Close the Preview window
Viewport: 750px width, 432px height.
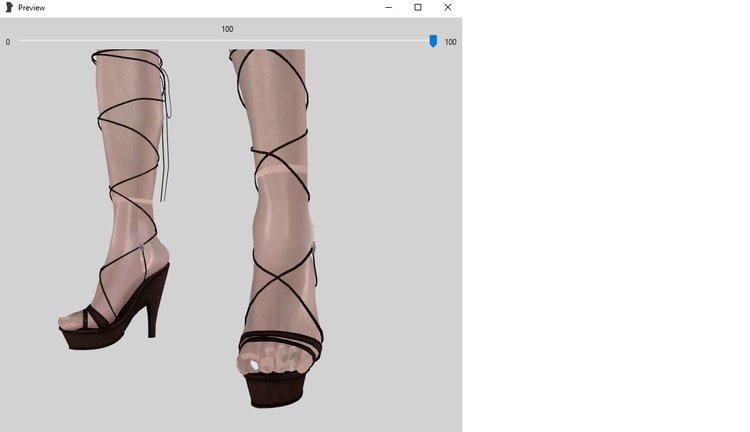tap(448, 7)
